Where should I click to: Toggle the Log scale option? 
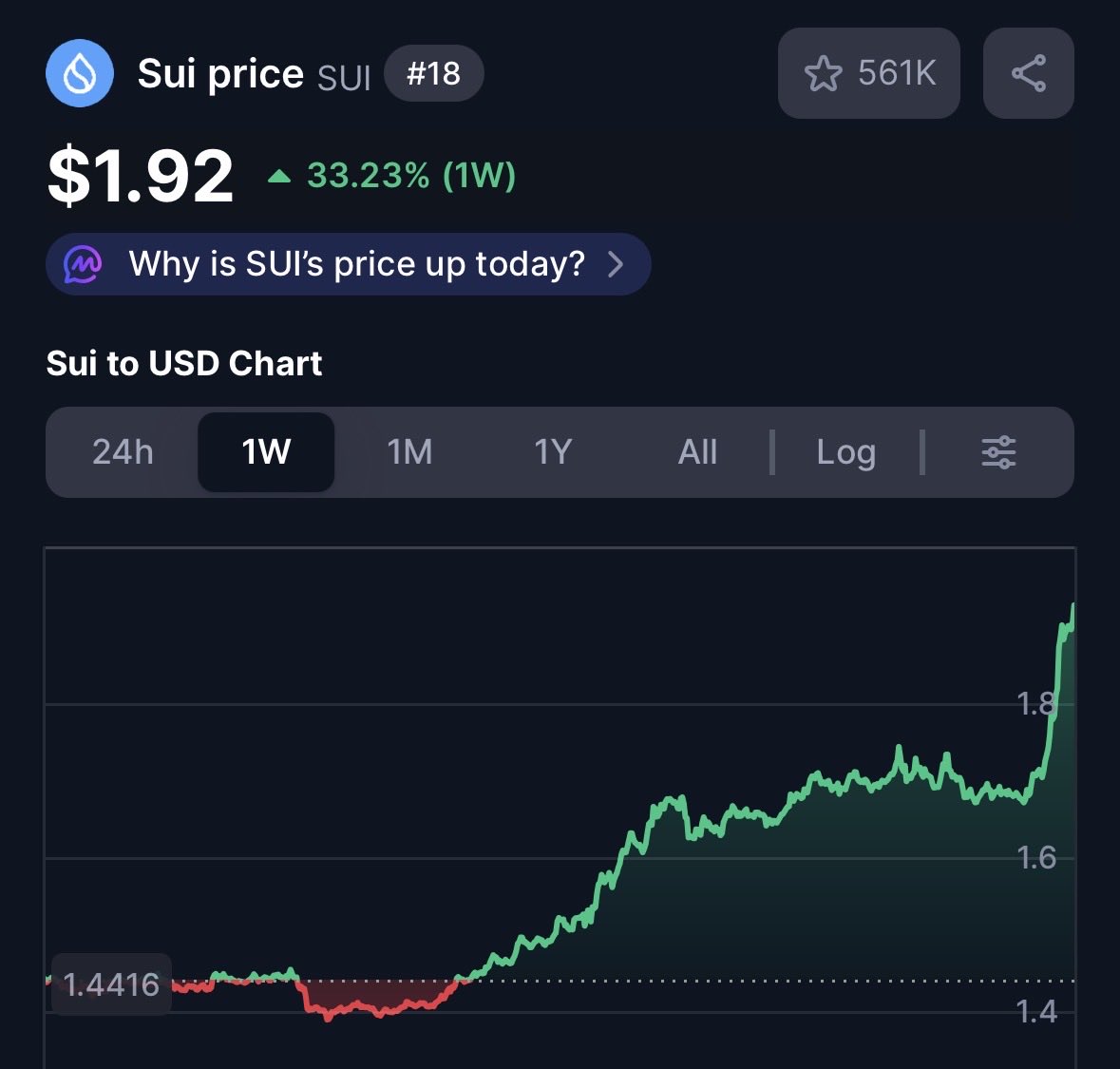(845, 452)
